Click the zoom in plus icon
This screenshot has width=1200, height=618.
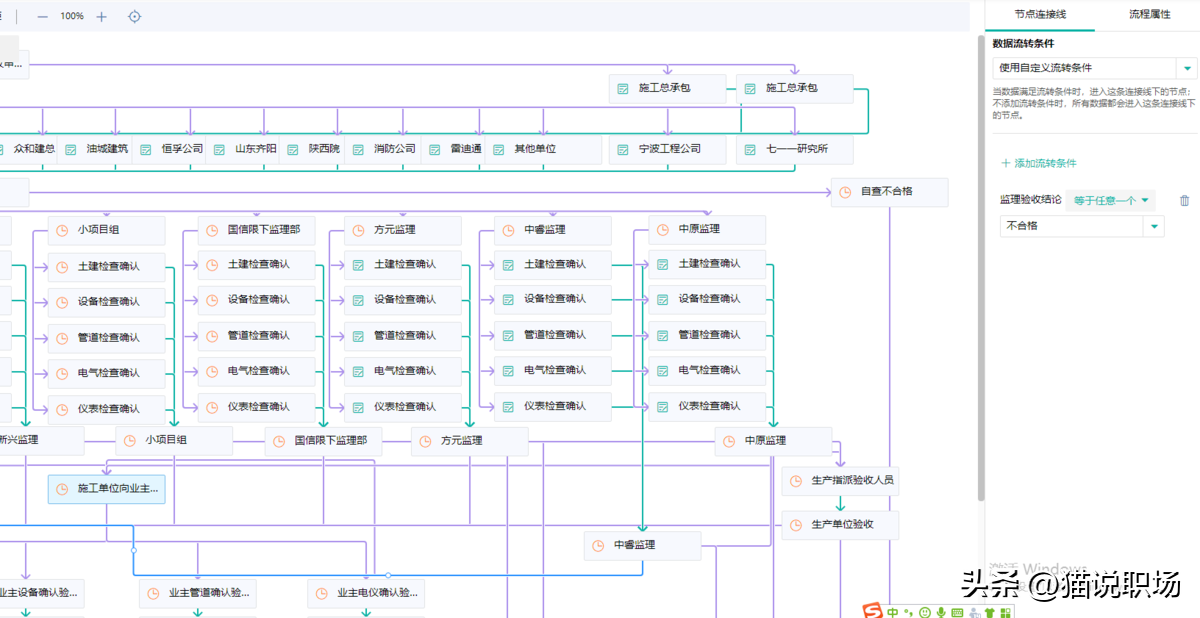pyautogui.click(x=100, y=16)
